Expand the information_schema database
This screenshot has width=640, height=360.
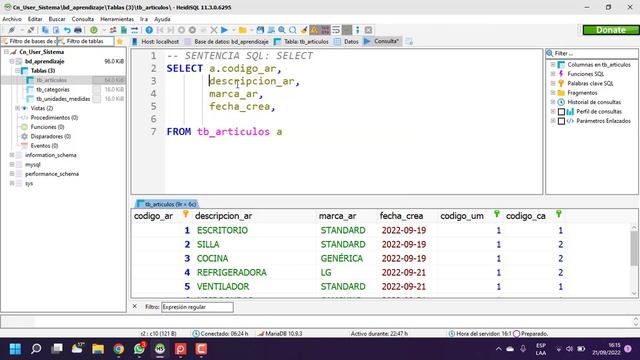12,156
